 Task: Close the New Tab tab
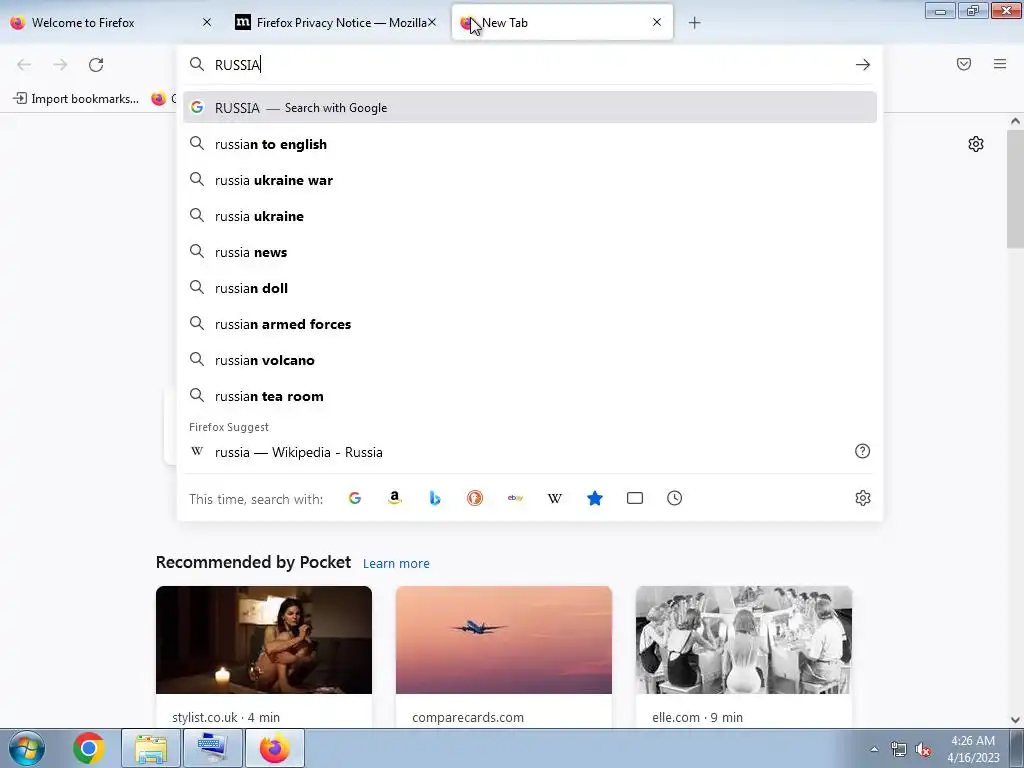pyautogui.click(x=657, y=22)
